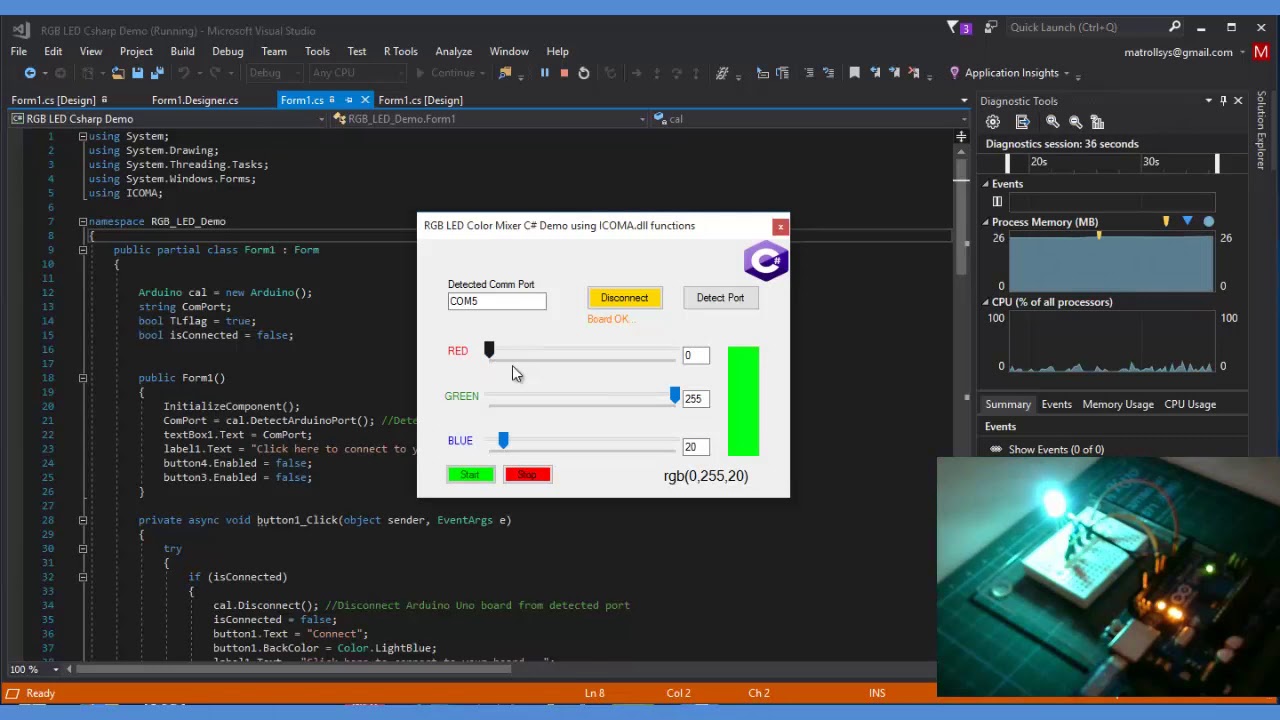Click the notifications flag icon
Screen dimensions: 1280x720
953,27
